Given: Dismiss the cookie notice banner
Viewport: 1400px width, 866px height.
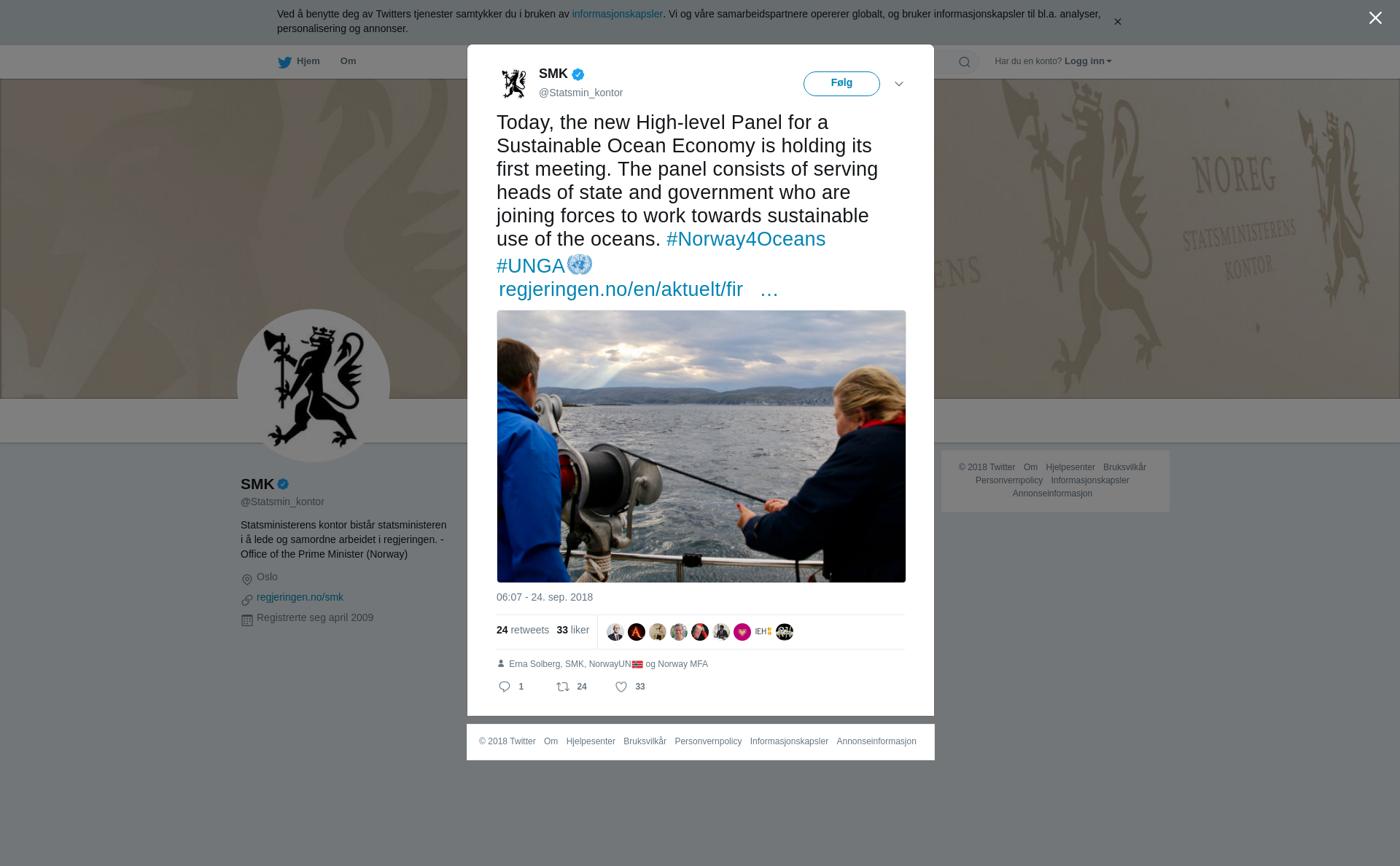Looking at the screenshot, I should (1117, 22).
